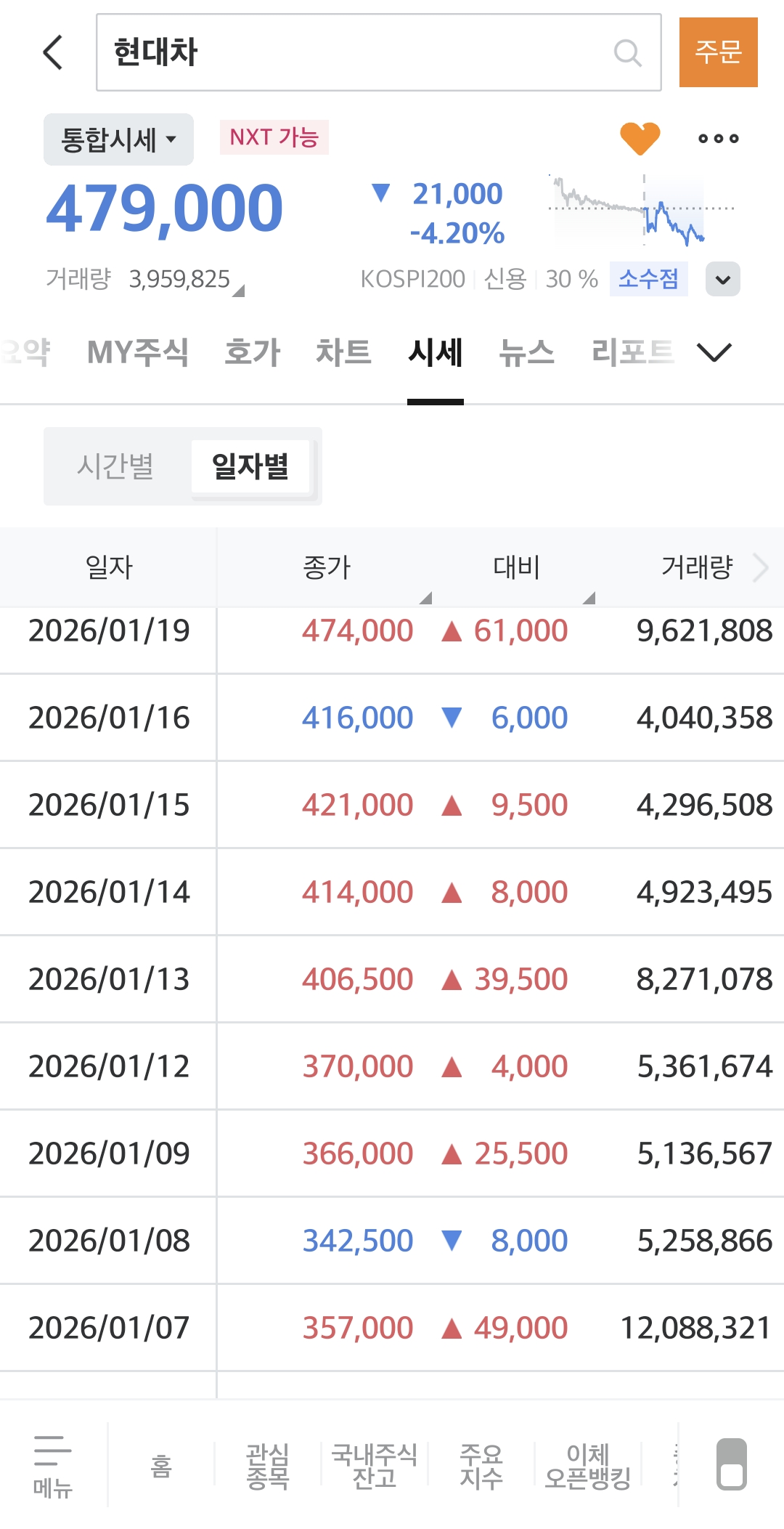
Task: Open the three-dot more options menu
Action: pyautogui.click(x=718, y=138)
